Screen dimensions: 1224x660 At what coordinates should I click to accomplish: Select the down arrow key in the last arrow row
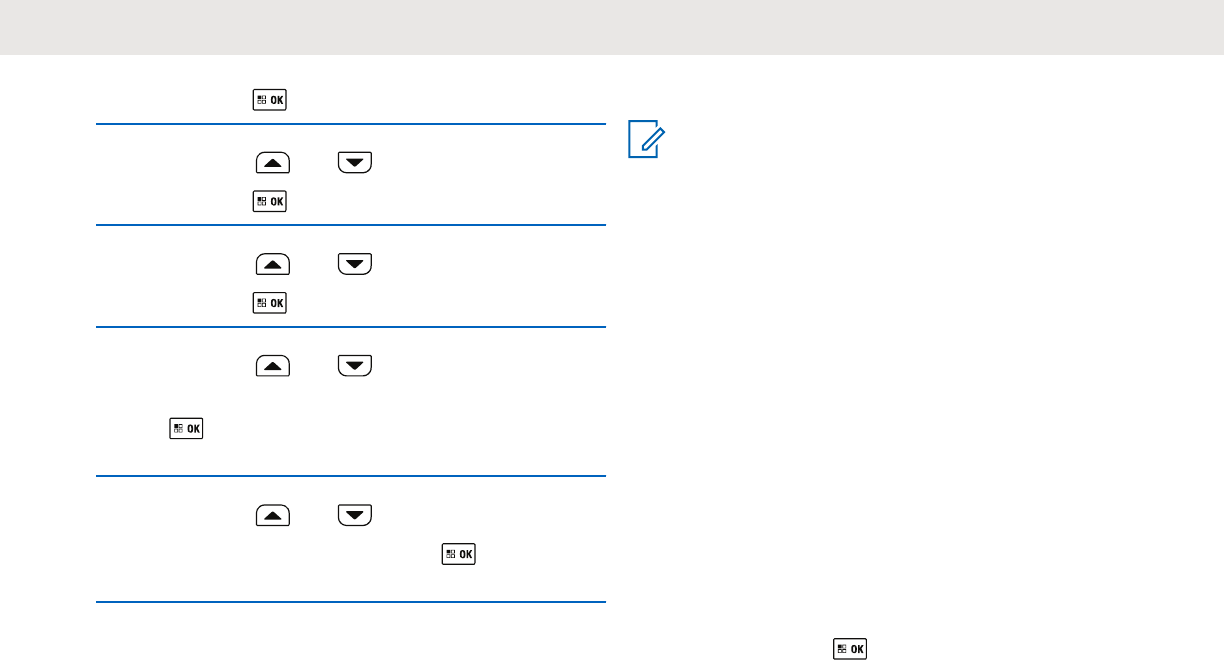point(354,515)
